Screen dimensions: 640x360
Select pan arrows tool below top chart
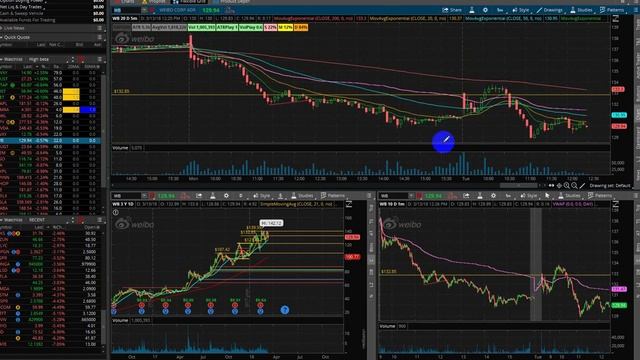click(x=551, y=186)
